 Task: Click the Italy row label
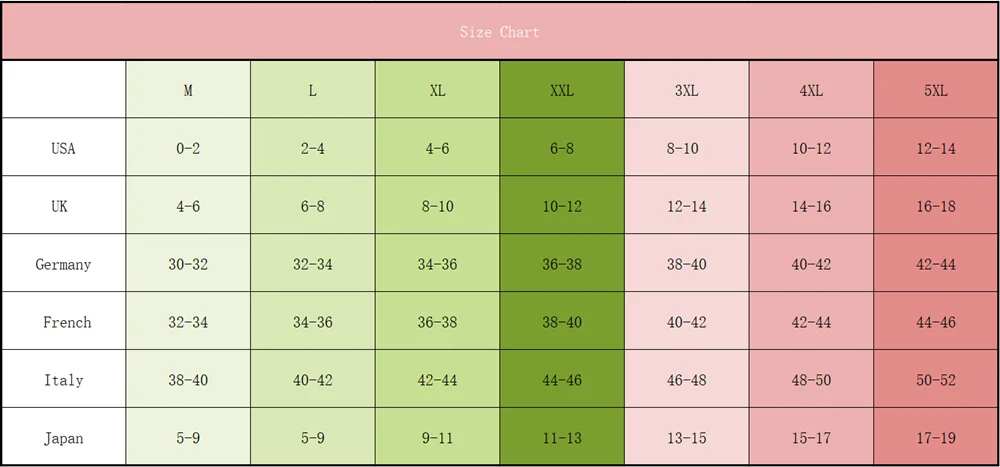(64, 380)
